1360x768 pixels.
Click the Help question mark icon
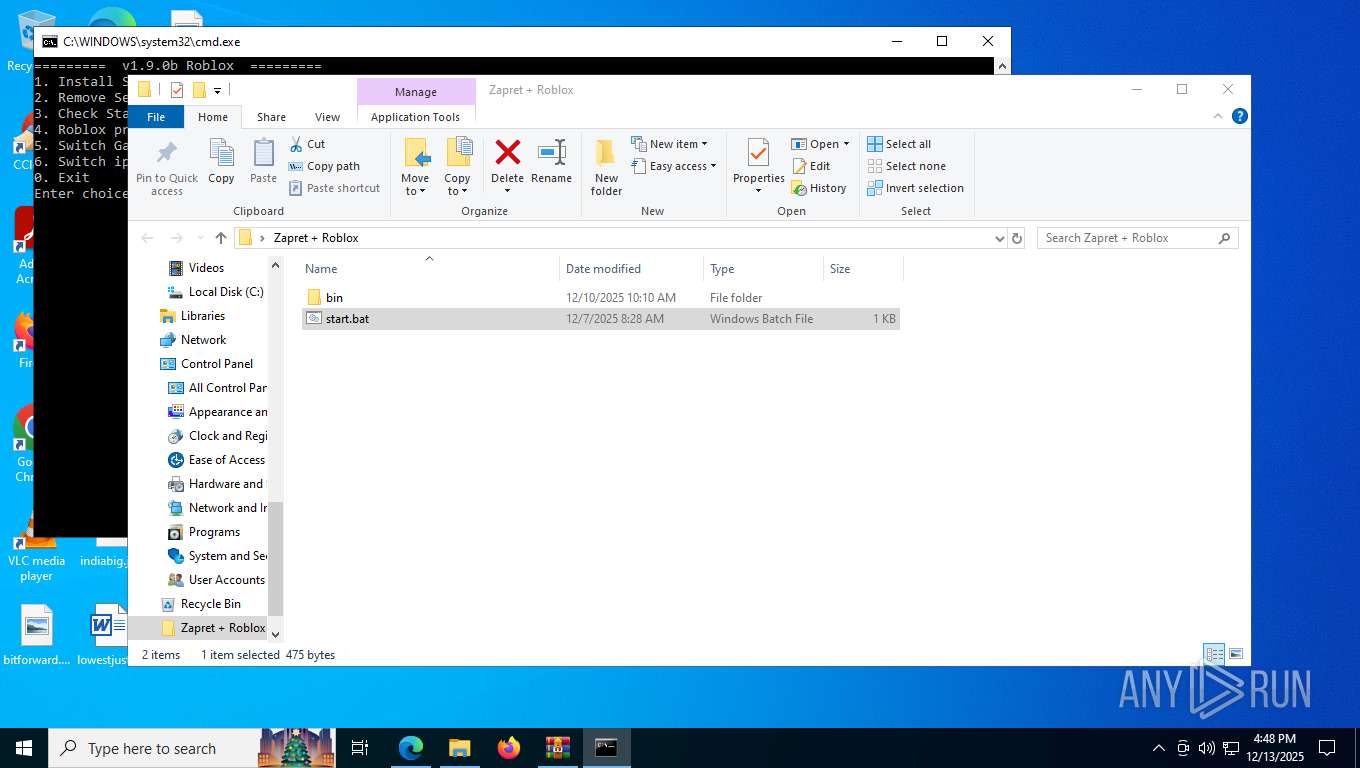pyautogui.click(x=1240, y=116)
